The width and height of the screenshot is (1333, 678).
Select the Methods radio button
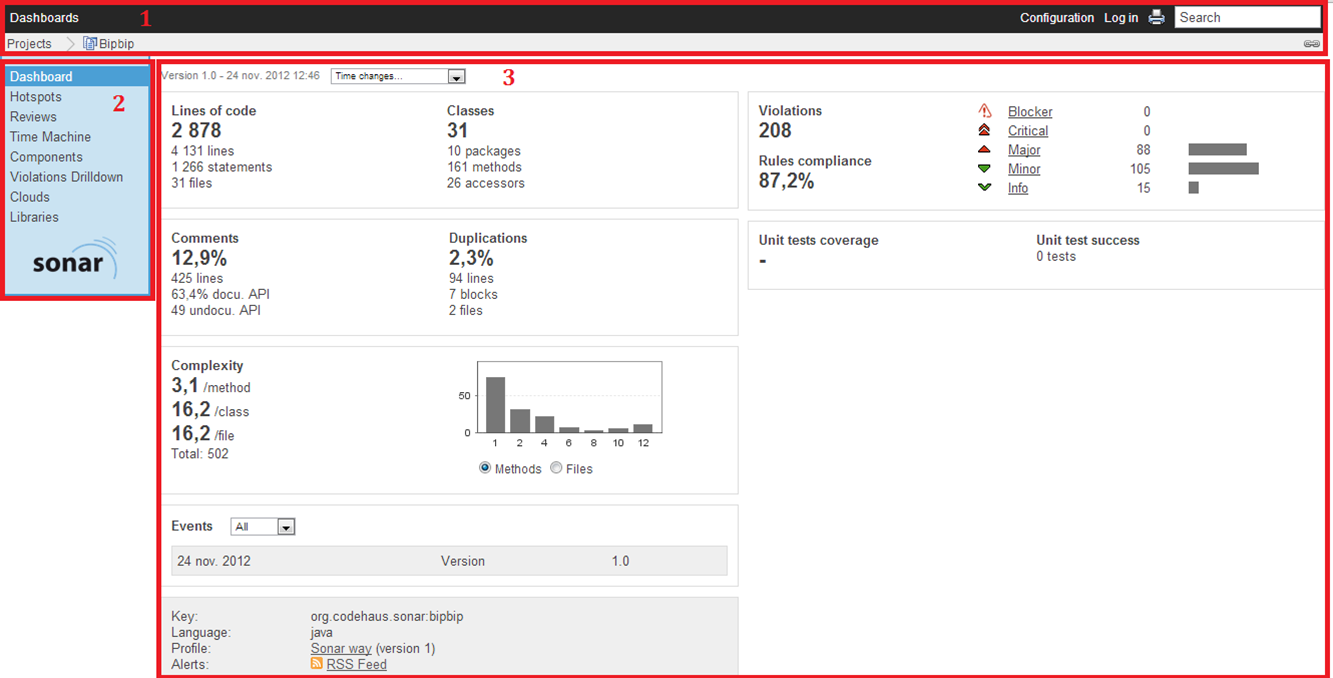485,468
